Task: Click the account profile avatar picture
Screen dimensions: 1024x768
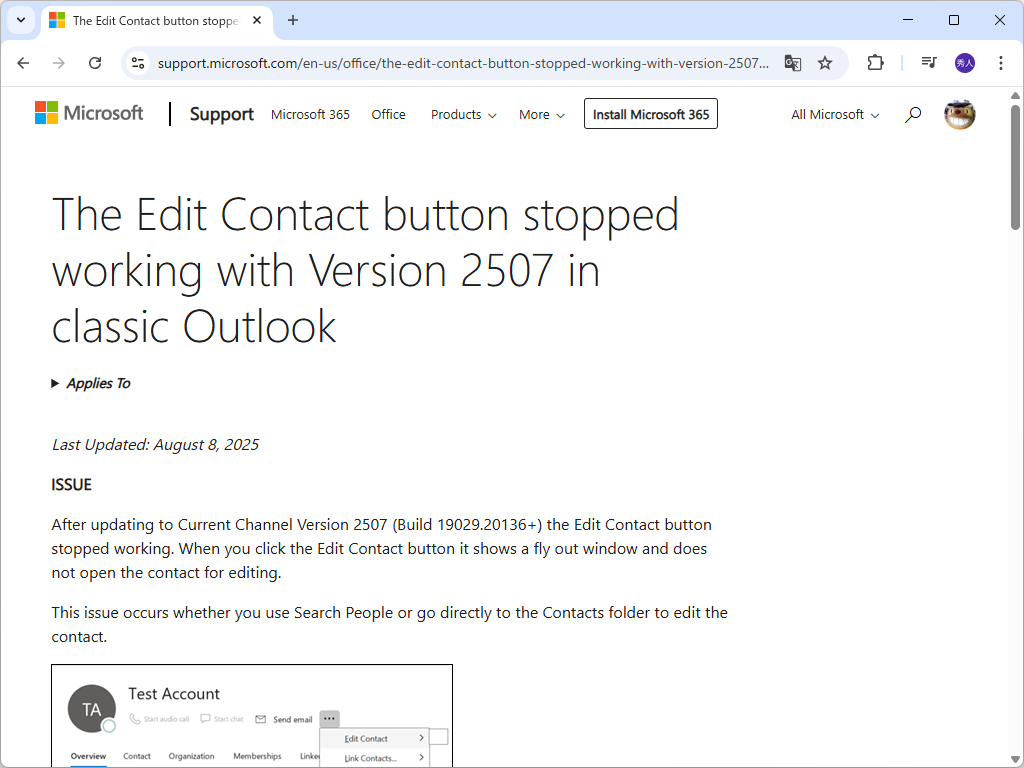Action: point(959,115)
